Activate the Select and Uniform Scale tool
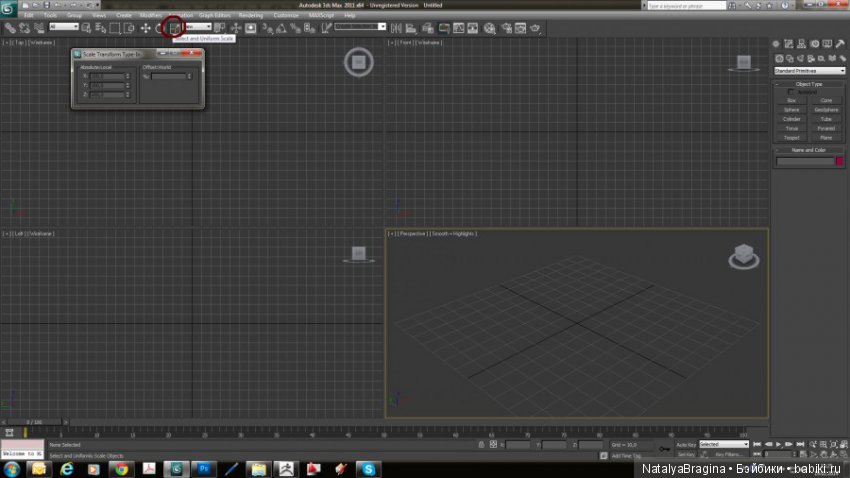 coord(175,28)
